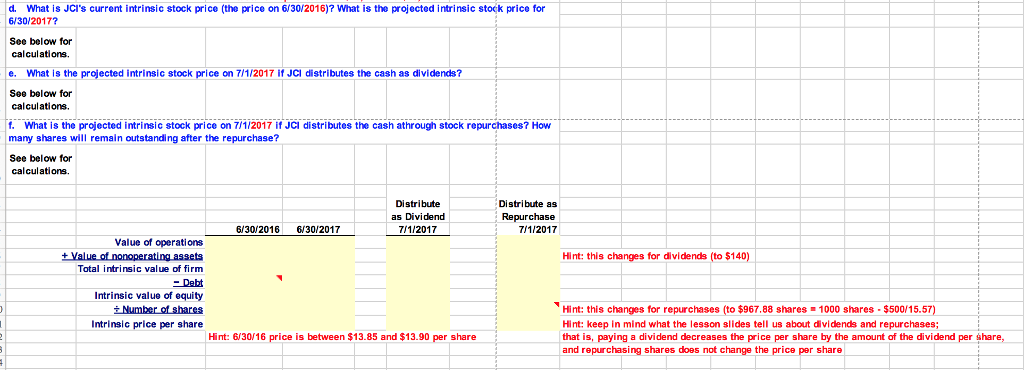Click the Value of operations cell for 6/30/2016
Viewport: 1024px width, 370px height.
pyautogui.click(x=244, y=243)
